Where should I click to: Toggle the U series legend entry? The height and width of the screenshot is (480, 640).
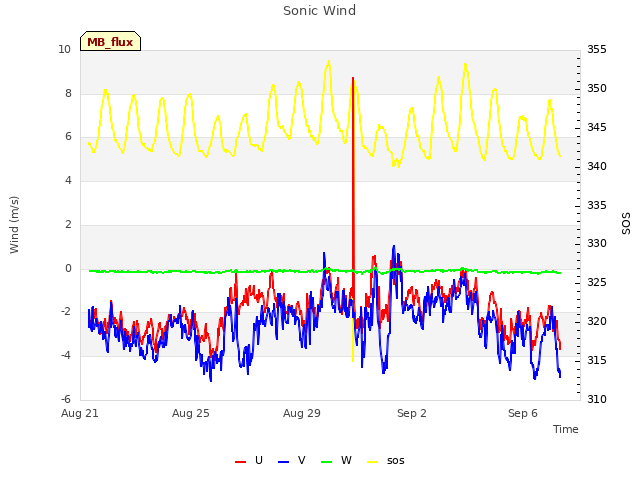249,461
